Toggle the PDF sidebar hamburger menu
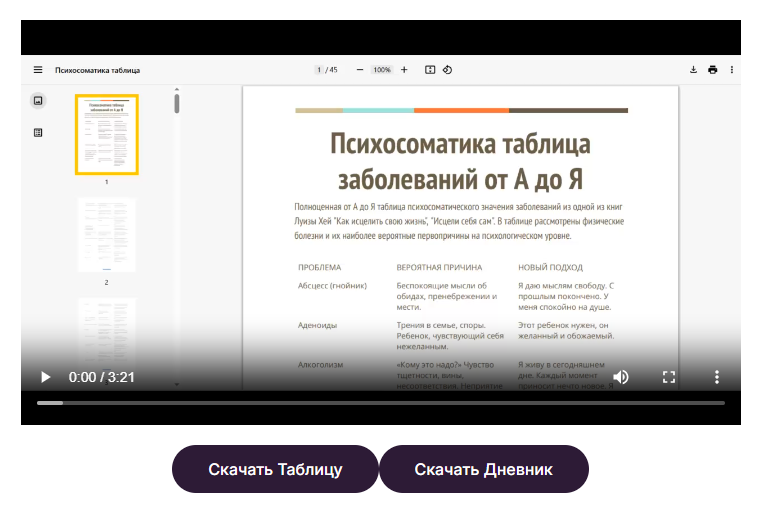Viewport: 760px width, 515px height. click(x=38, y=70)
